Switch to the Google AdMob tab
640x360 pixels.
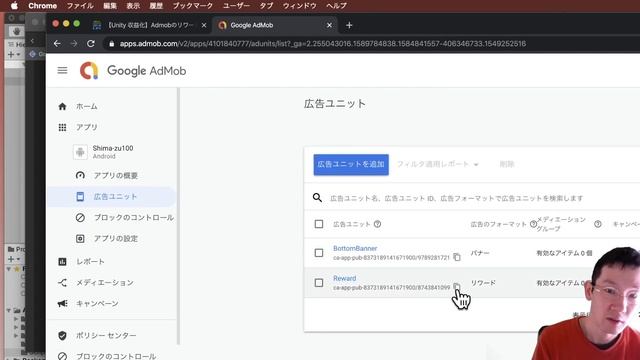[276, 25]
